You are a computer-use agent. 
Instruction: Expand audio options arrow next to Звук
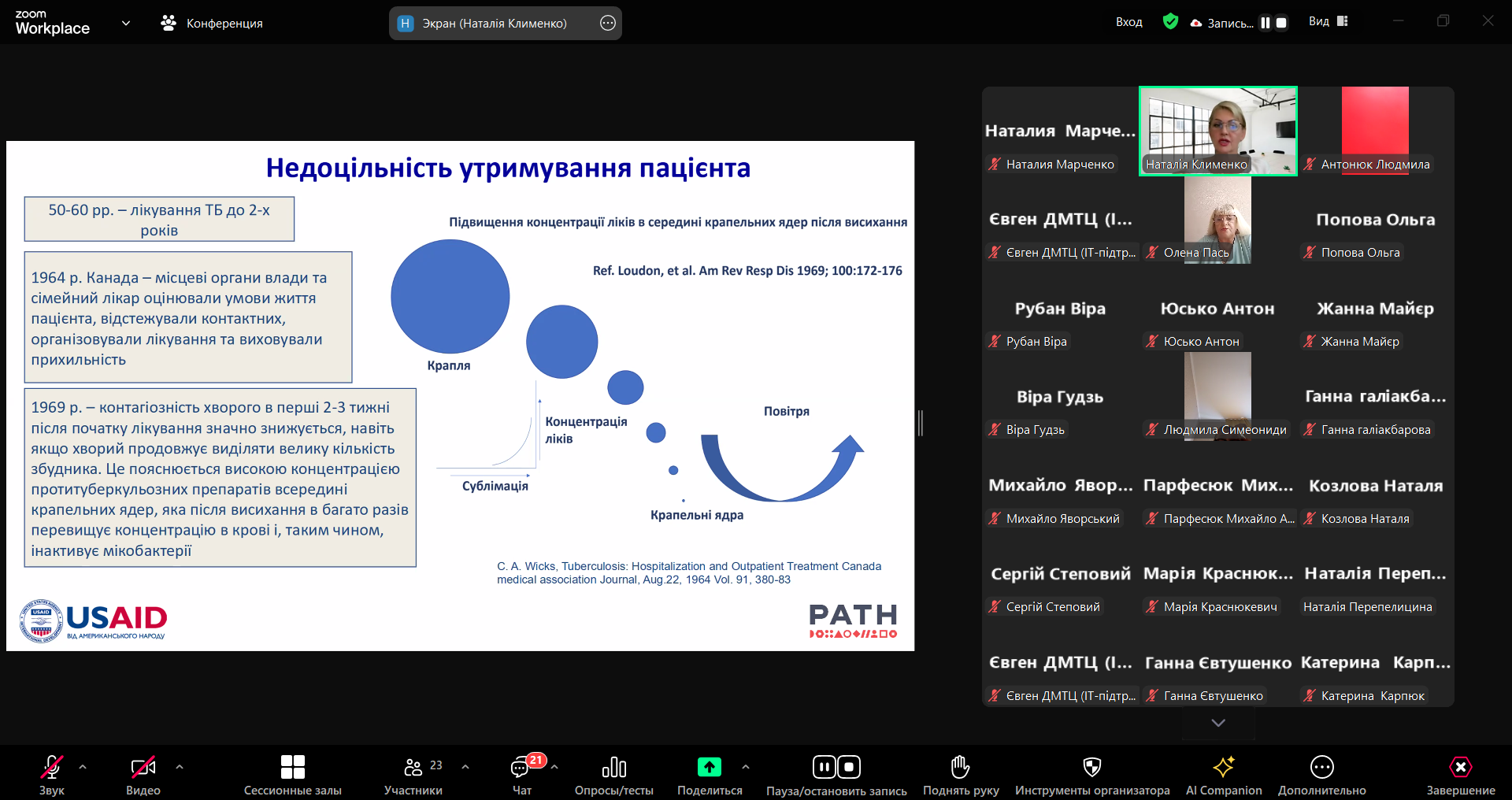click(83, 766)
